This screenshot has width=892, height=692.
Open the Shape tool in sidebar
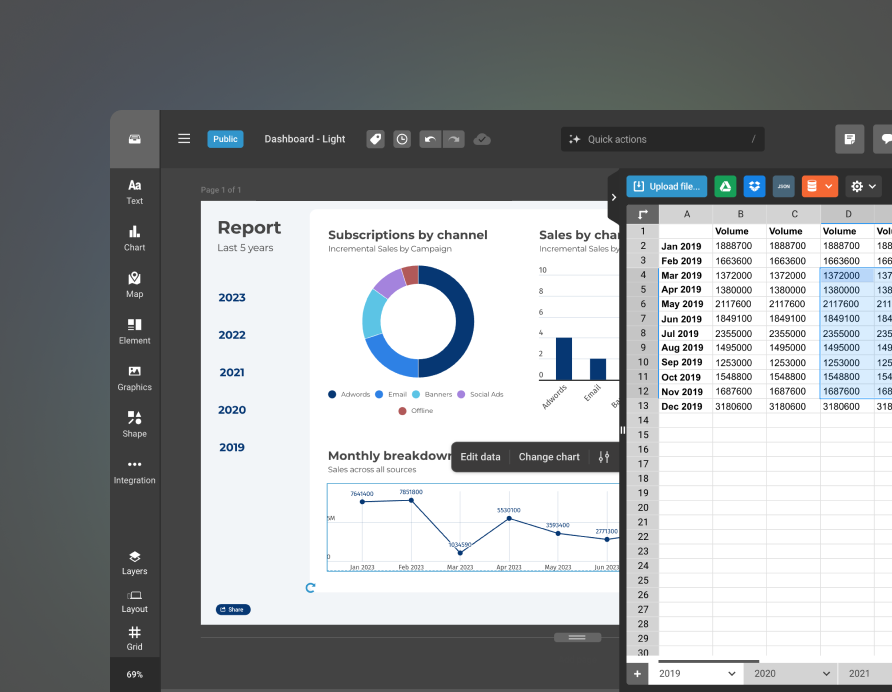pos(134,425)
